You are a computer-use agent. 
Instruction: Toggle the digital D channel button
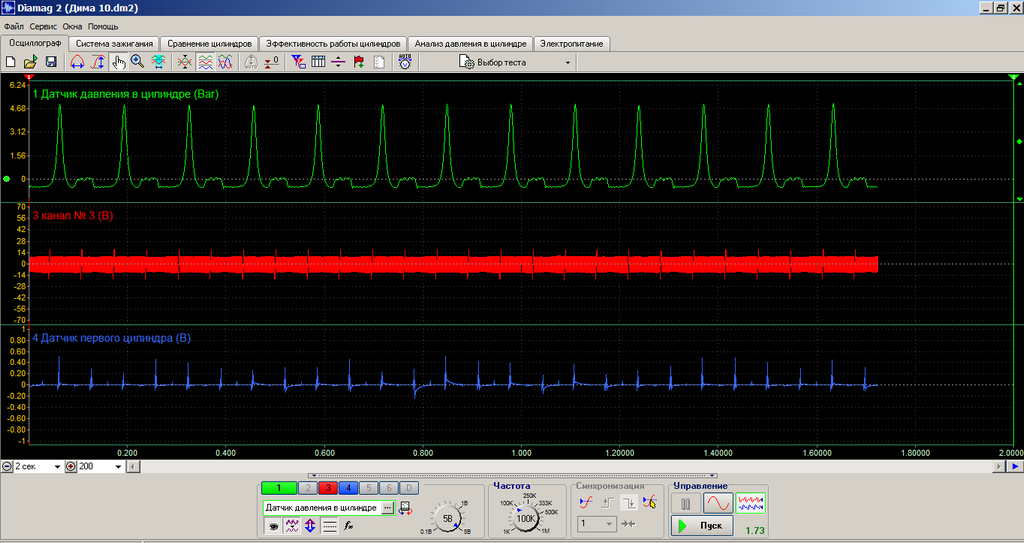click(x=409, y=488)
